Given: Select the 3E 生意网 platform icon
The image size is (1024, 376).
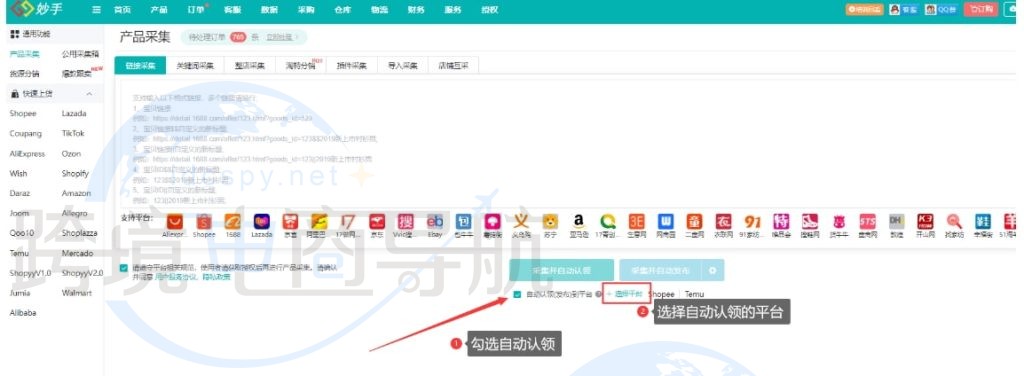Looking at the screenshot, I should pos(636,222).
